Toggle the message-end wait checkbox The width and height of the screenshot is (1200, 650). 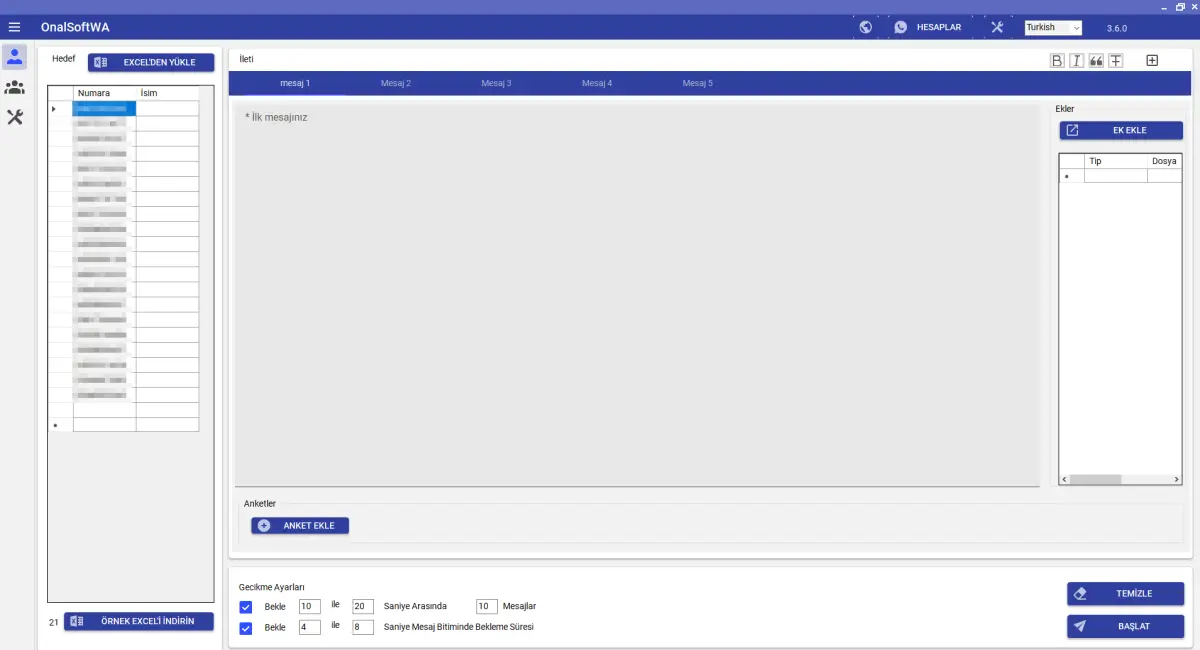tap(246, 628)
